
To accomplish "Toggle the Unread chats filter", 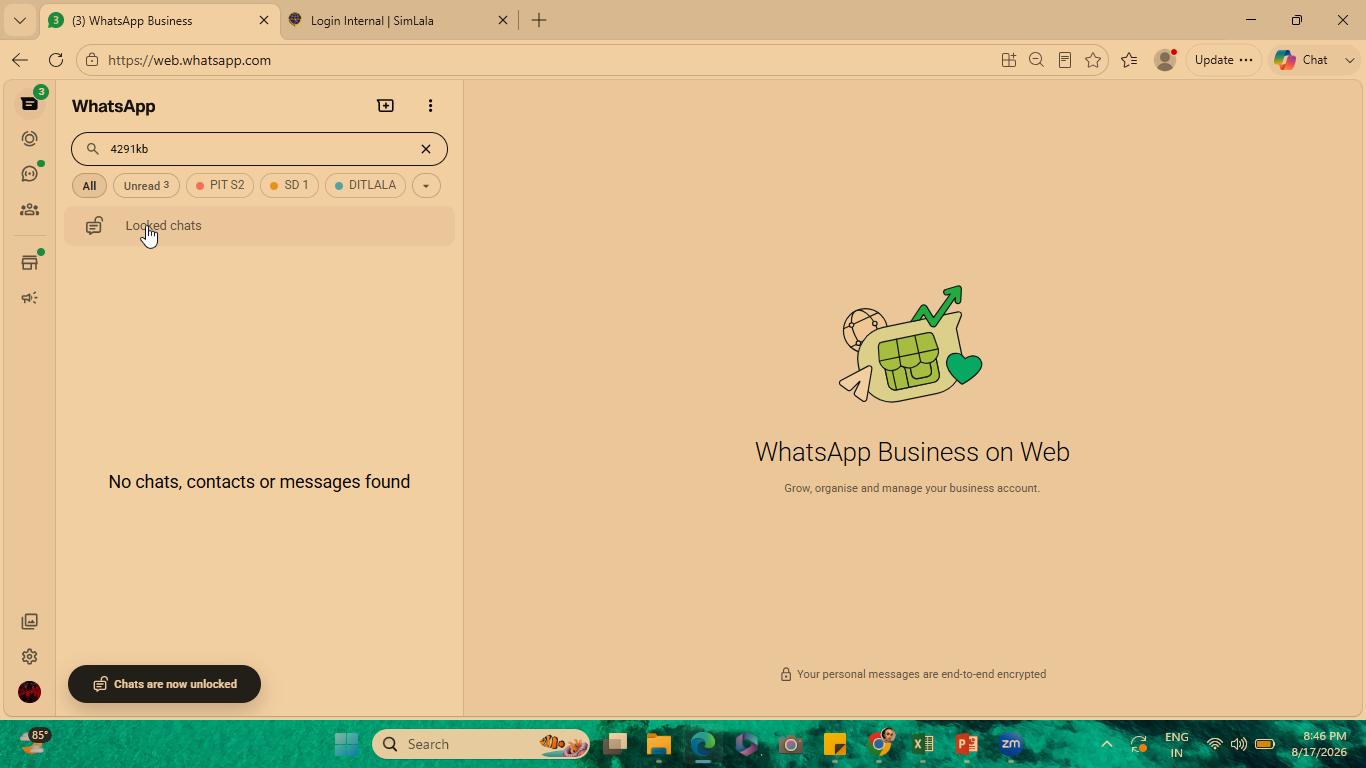I will coord(146,185).
